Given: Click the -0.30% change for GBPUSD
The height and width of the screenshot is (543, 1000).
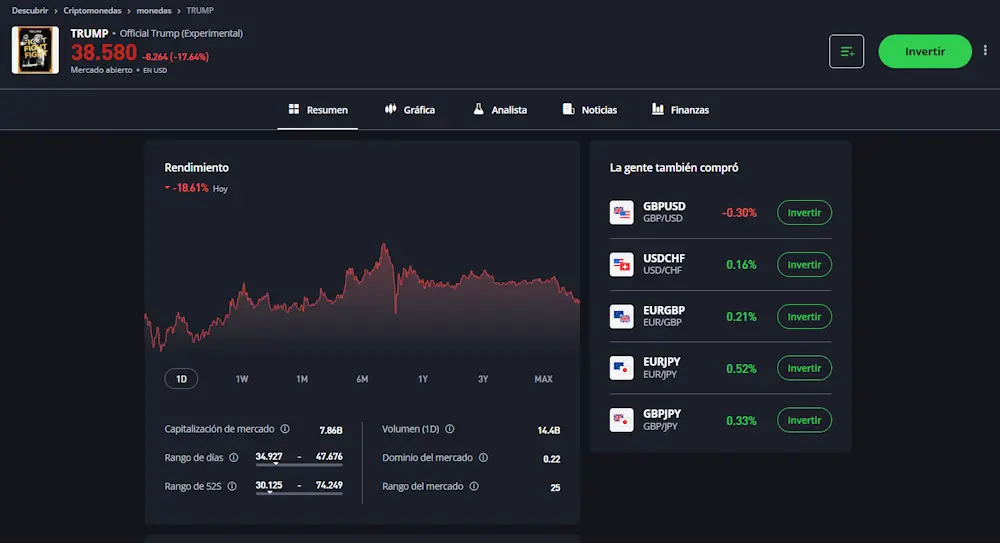Looking at the screenshot, I should 739,212.
